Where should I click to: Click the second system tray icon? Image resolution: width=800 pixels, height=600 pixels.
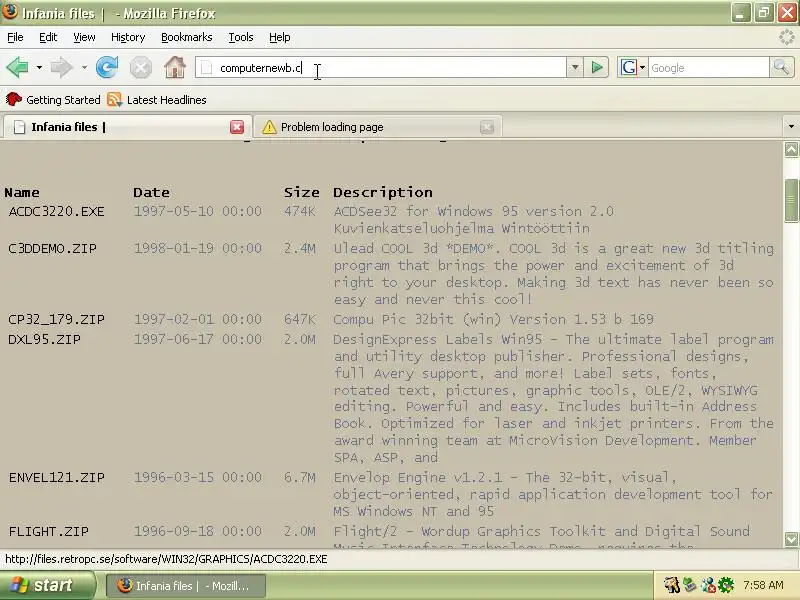(690, 585)
